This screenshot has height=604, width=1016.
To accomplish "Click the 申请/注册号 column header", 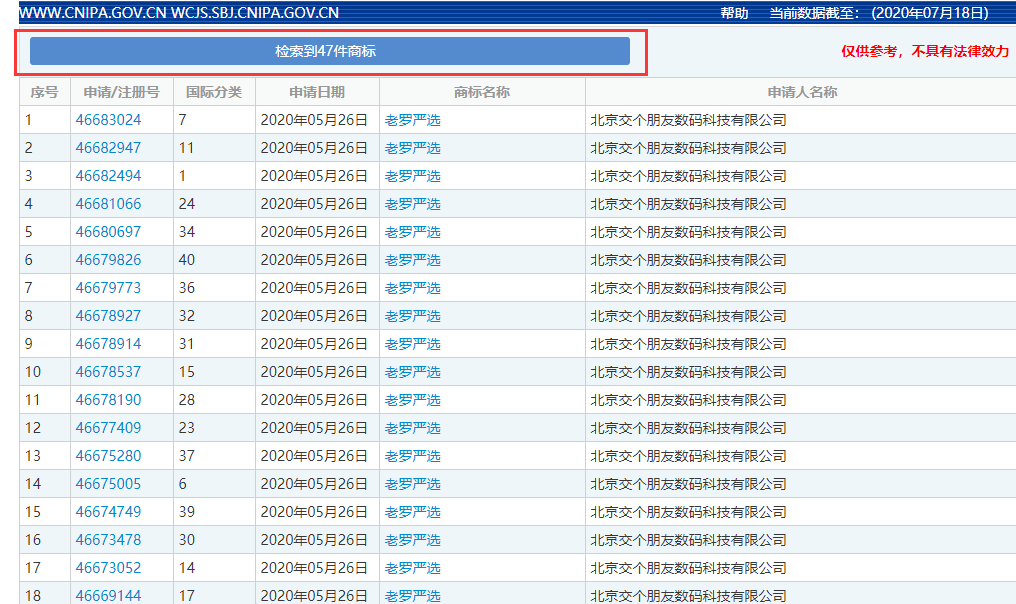I will tap(122, 92).
